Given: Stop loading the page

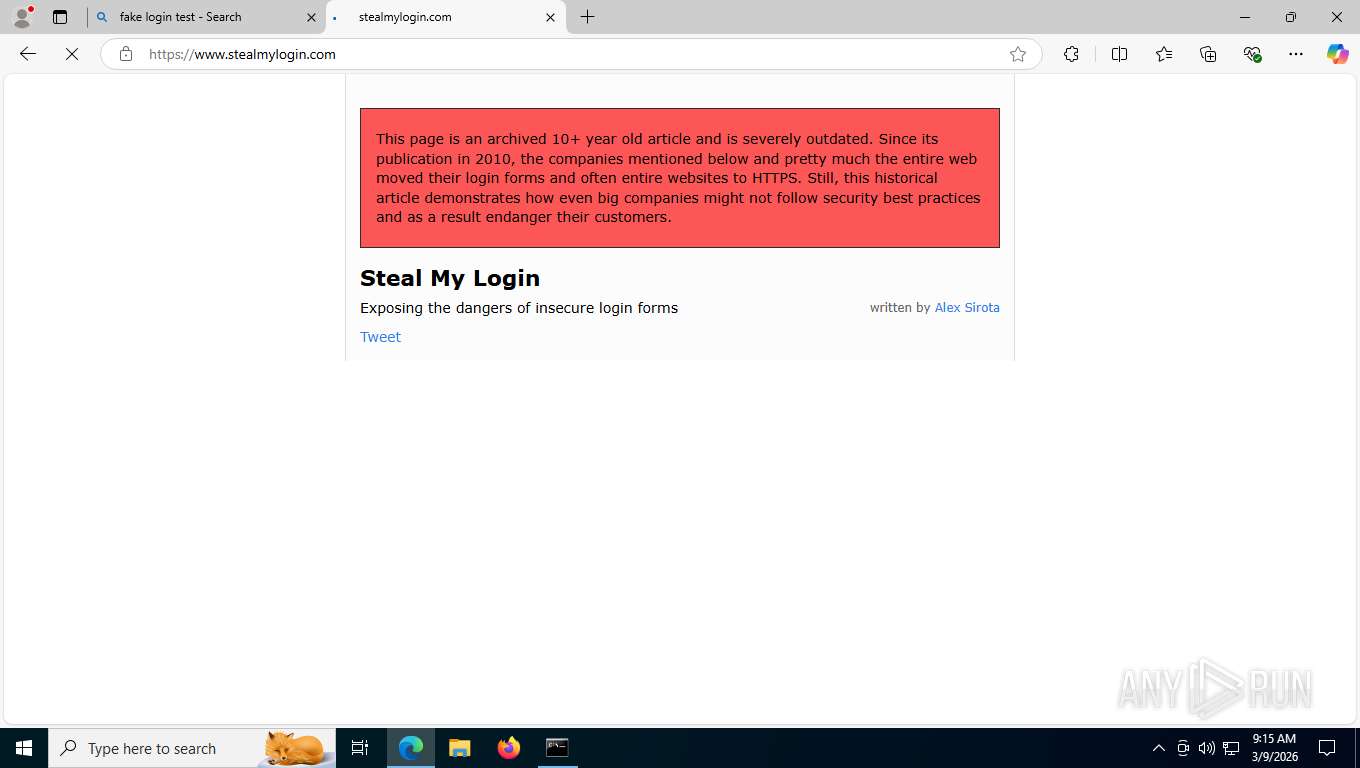Looking at the screenshot, I should pyautogui.click(x=72, y=54).
